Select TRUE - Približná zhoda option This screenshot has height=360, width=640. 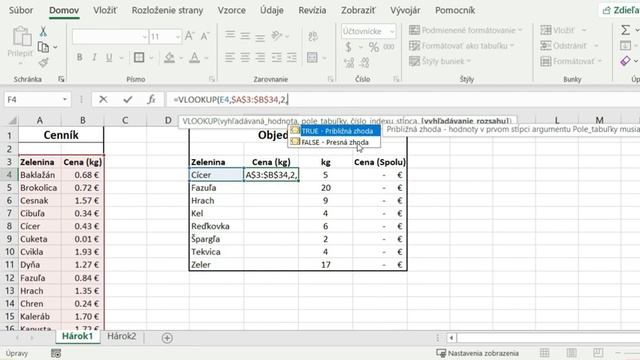(x=335, y=131)
